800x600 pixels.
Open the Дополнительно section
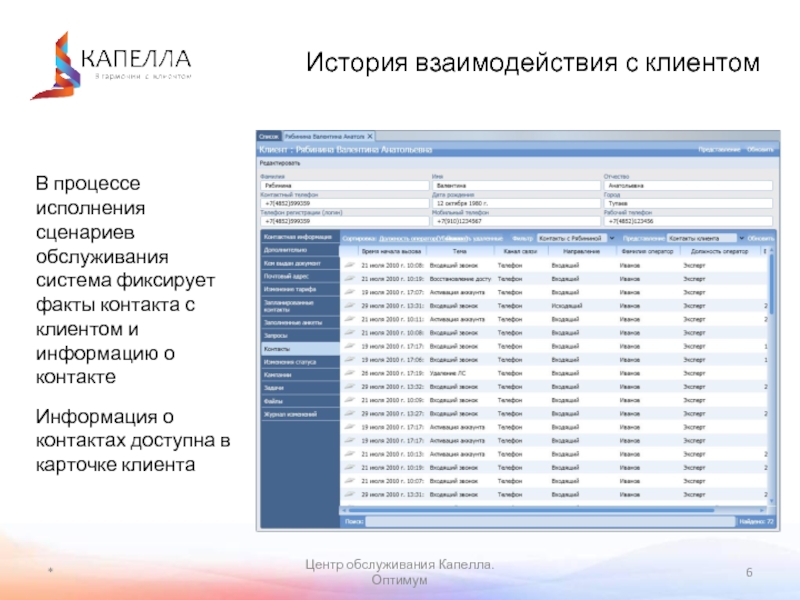tap(300, 250)
